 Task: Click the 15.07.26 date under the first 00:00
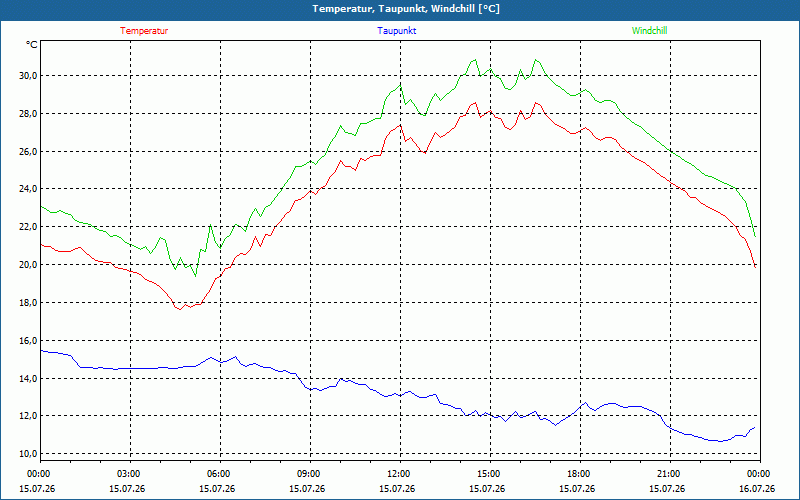pyautogui.click(x=37, y=489)
